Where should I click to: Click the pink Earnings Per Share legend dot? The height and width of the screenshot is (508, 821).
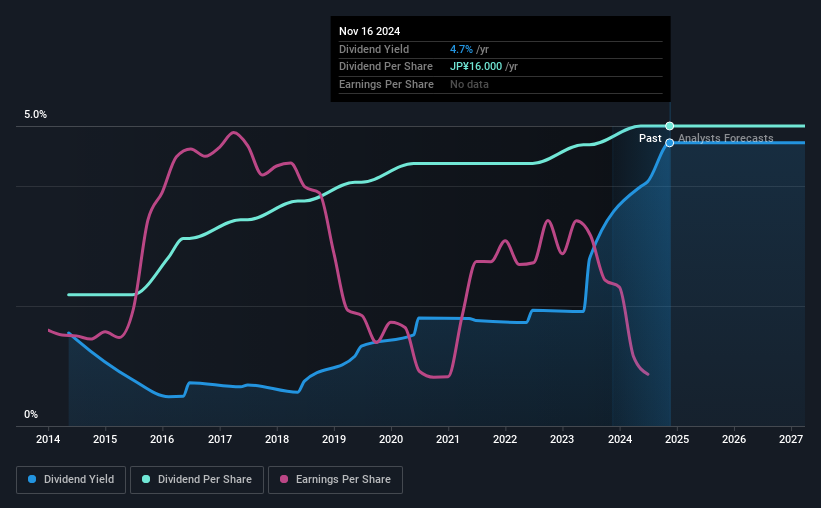(286, 480)
